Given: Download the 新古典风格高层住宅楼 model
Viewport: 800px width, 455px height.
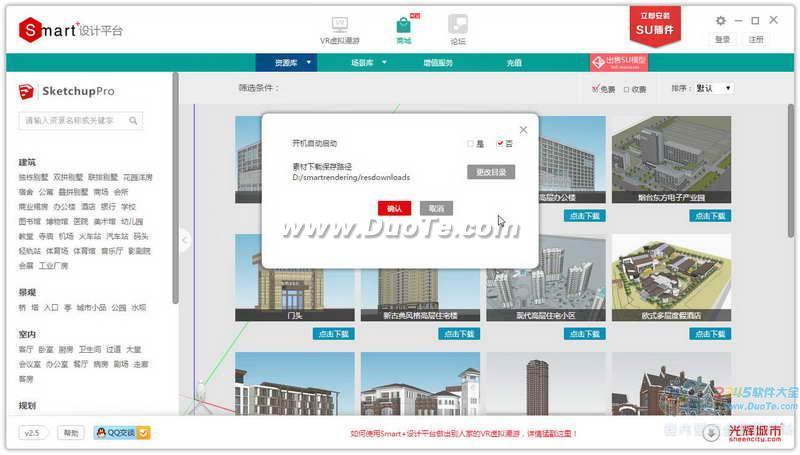Looking at the screenshot, I should tap(459, 334).
